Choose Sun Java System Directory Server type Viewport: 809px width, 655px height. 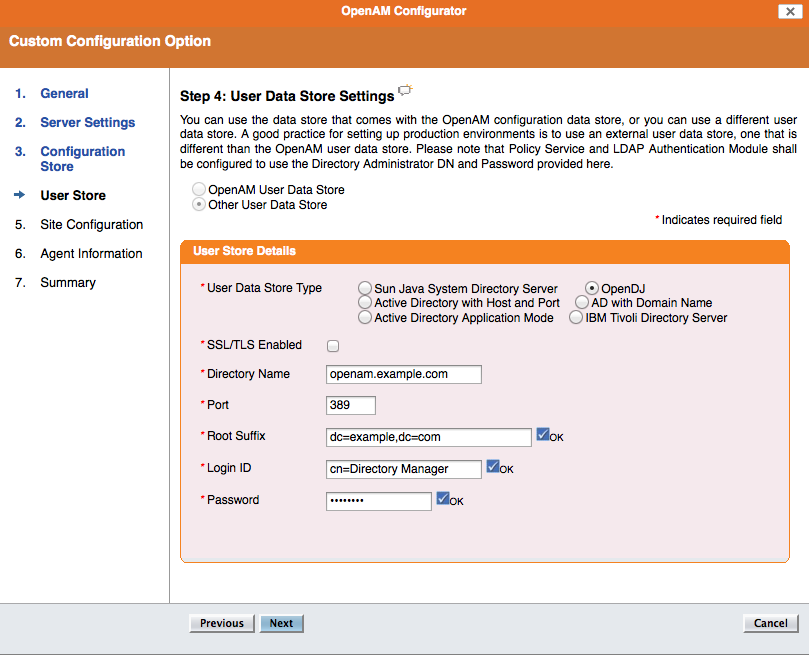(365, 288)
